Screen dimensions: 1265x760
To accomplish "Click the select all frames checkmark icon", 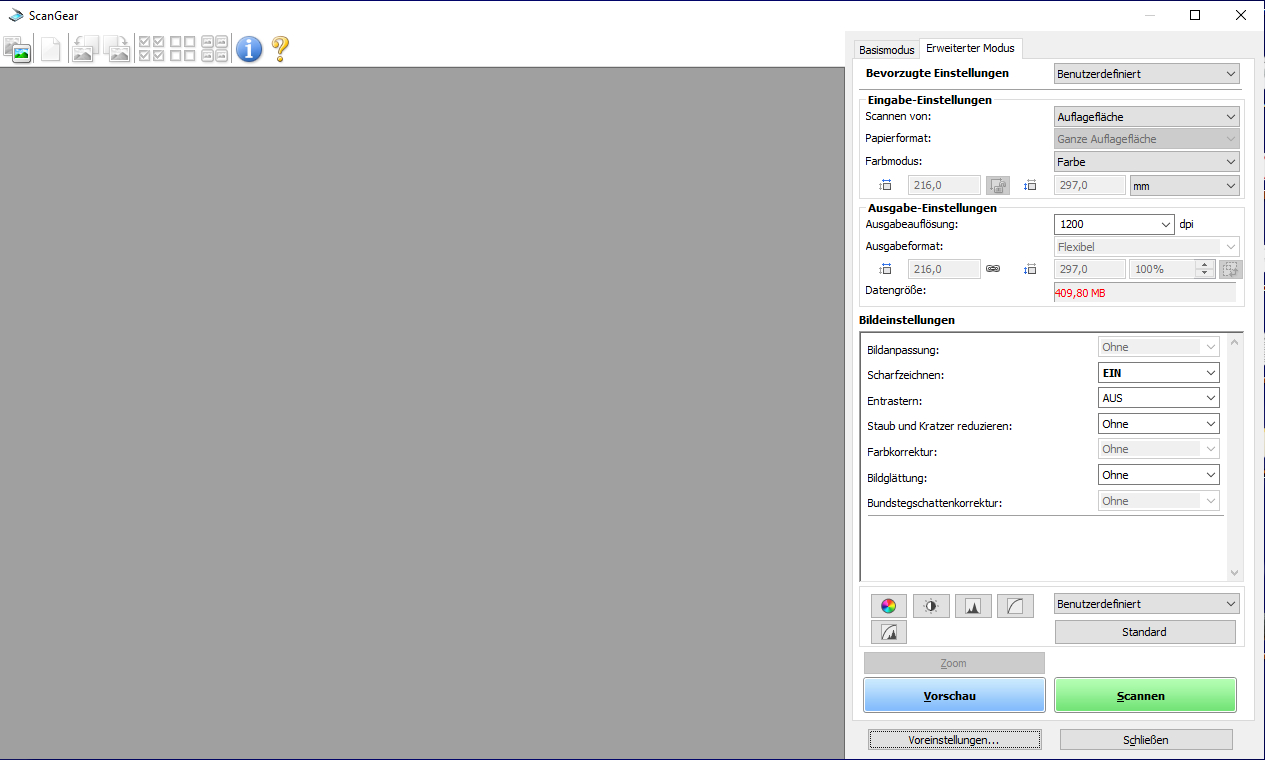I will 152,48.
